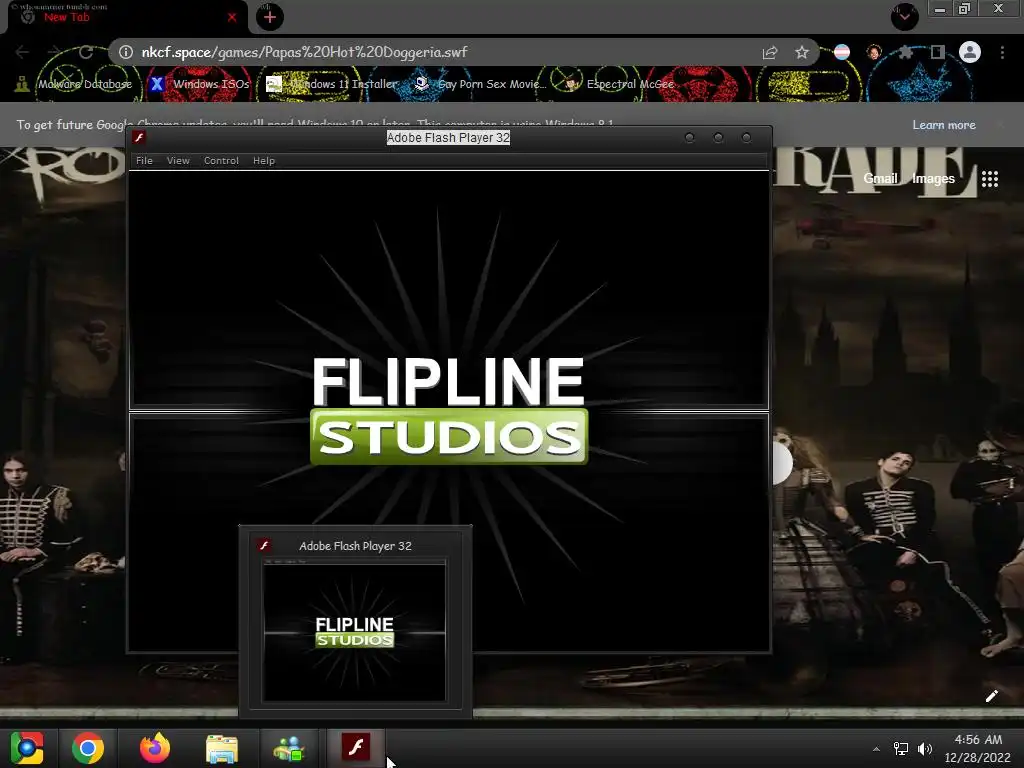Open the Messenger people icon on taskbar
Viewport: 1024px width, 768px height.
[289, 748]
